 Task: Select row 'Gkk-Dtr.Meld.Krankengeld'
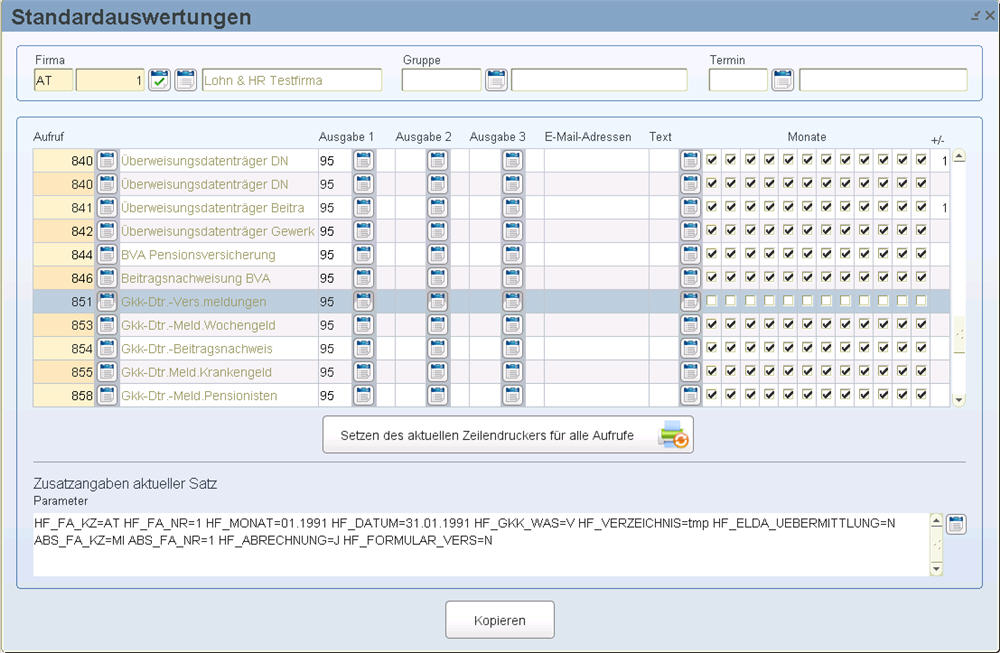pyautogui.click(x=491, y=372)
